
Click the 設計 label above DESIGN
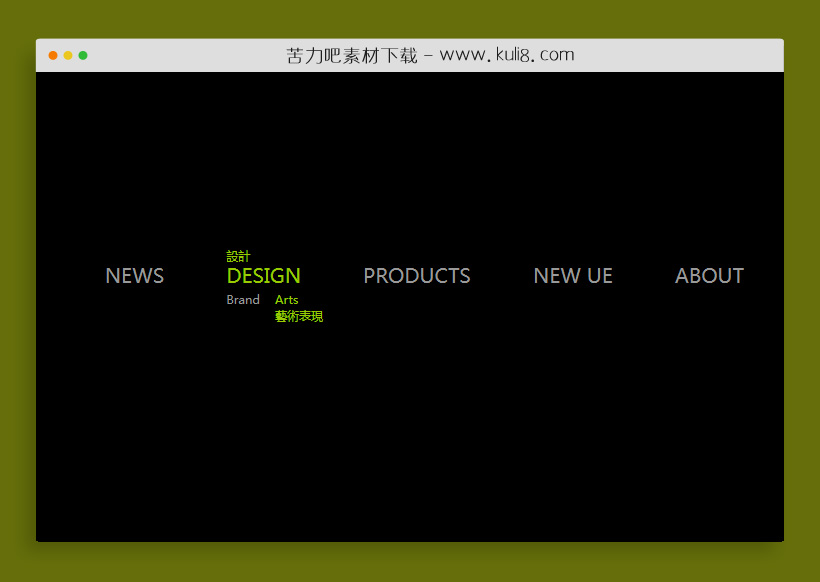click(x=238, y=257)
